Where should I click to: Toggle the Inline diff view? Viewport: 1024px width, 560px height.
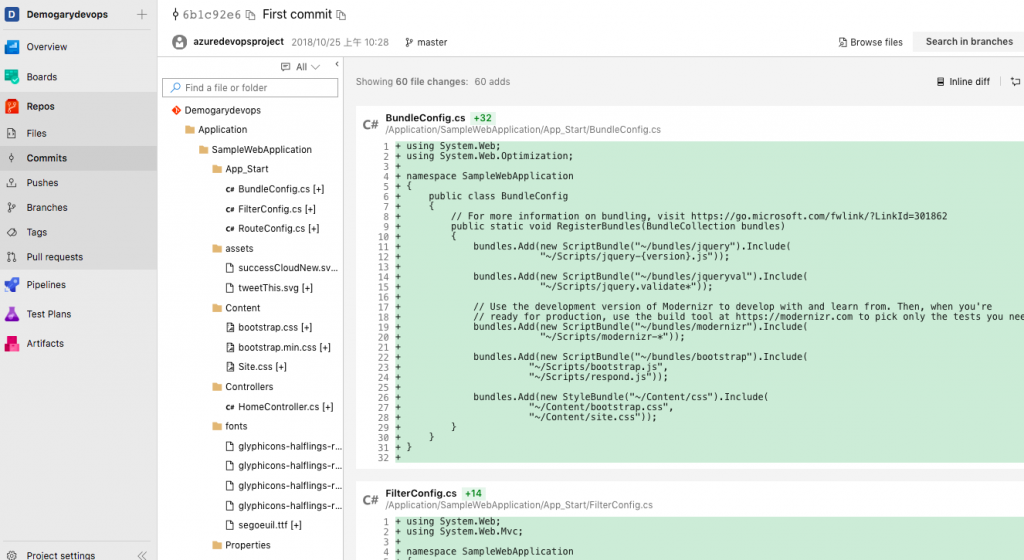point(963,82)
